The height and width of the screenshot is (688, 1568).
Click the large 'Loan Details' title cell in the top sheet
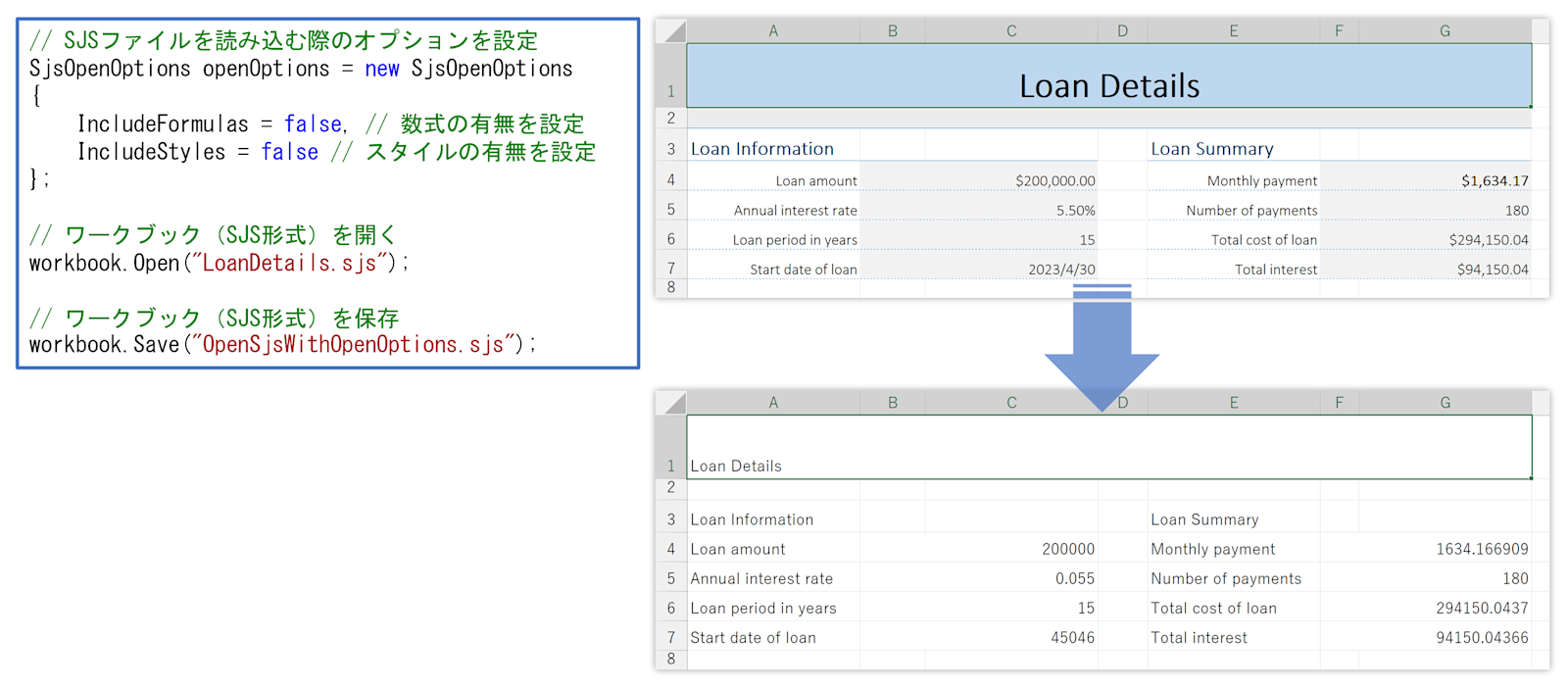1109,75
